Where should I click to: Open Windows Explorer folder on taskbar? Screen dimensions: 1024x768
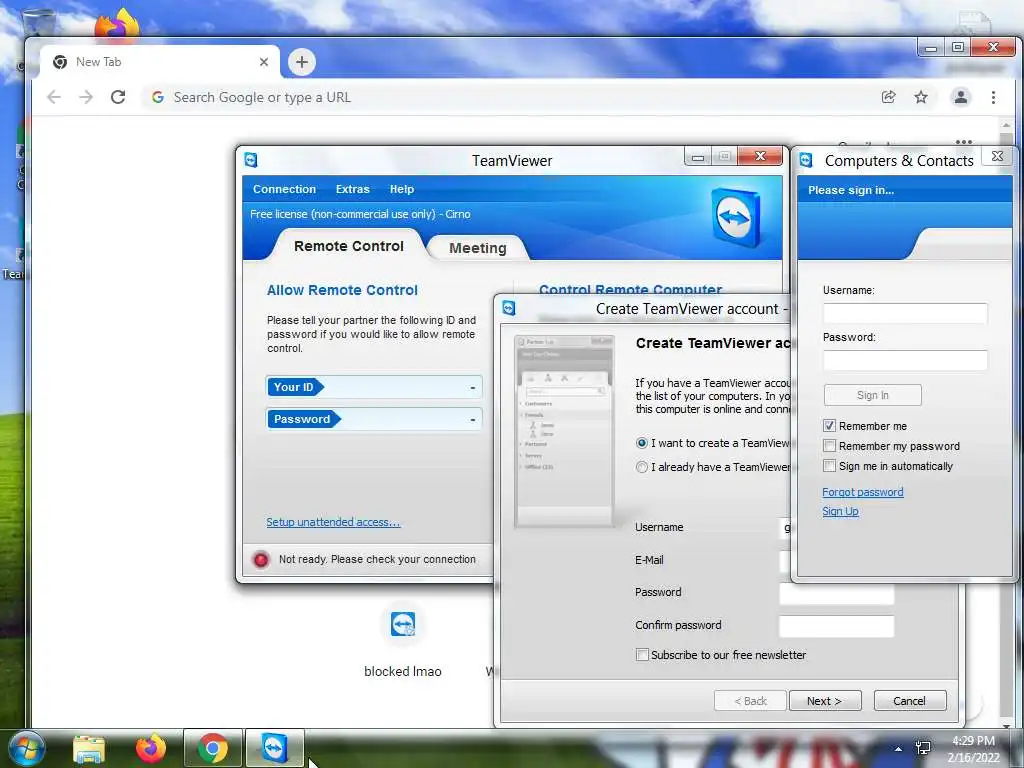pos(89,749)
